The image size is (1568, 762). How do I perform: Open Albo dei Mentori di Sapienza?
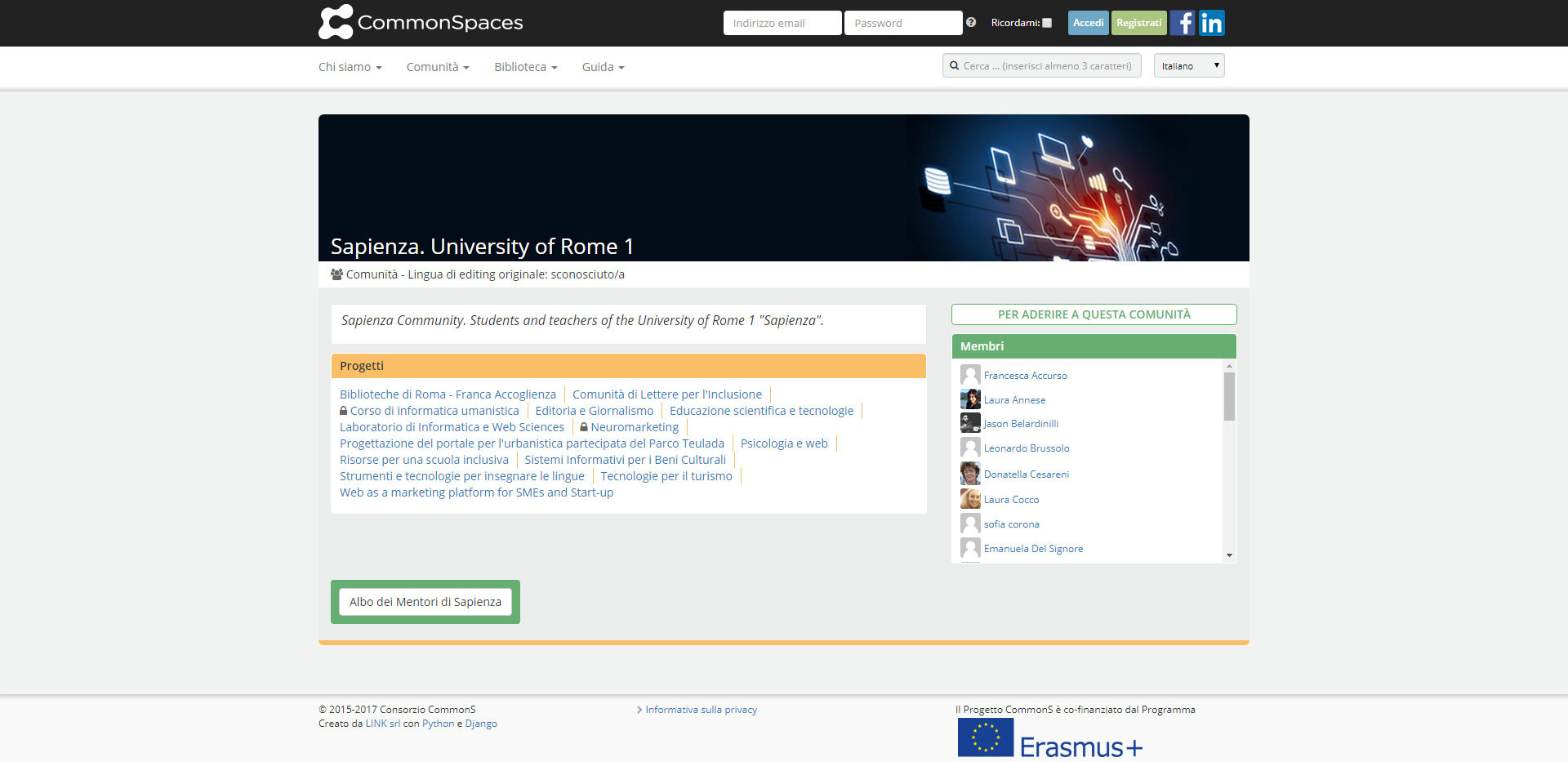(425, 602)
